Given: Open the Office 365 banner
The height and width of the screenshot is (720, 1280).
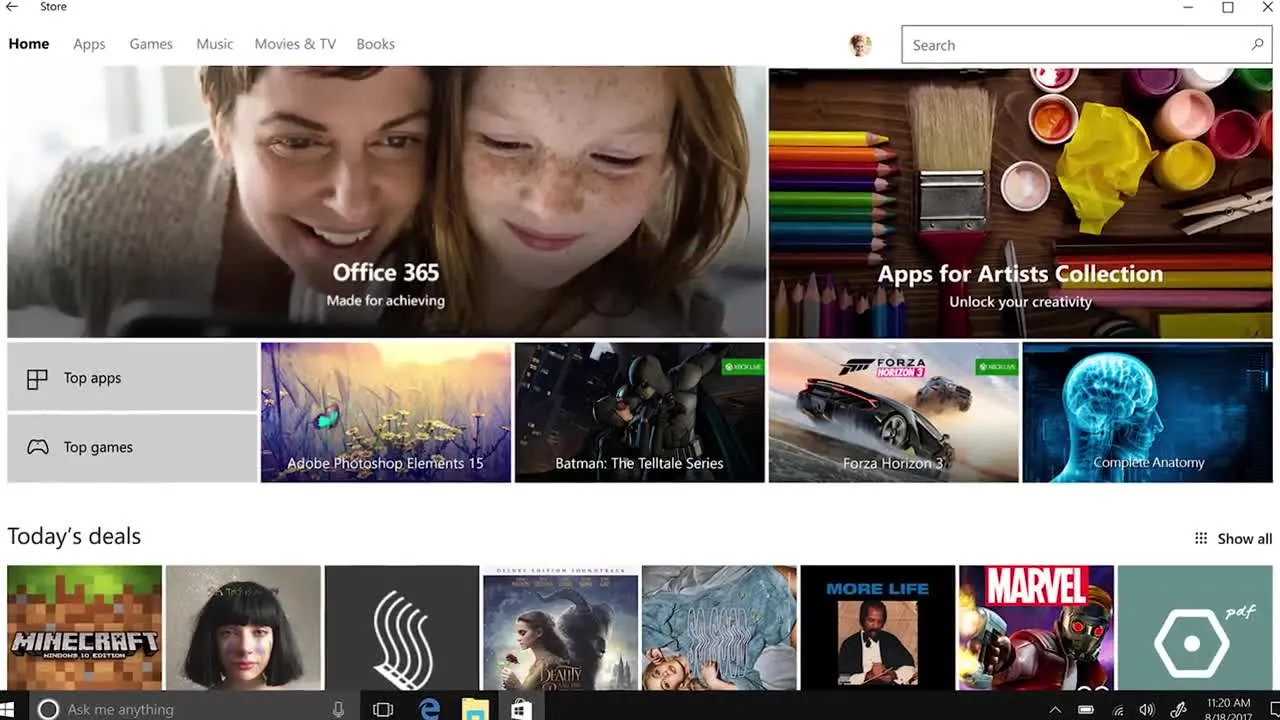Looking at the screenshot, I should [x=386, y=202].
